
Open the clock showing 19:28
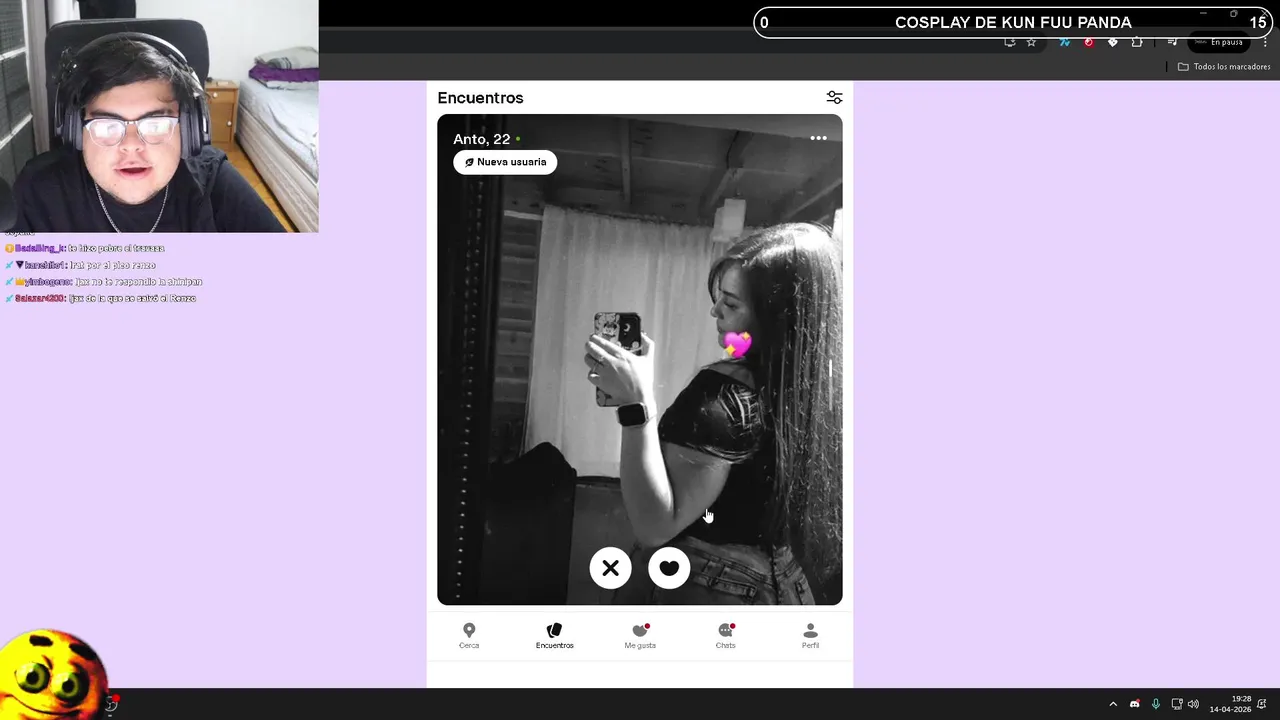(1231, 704)
